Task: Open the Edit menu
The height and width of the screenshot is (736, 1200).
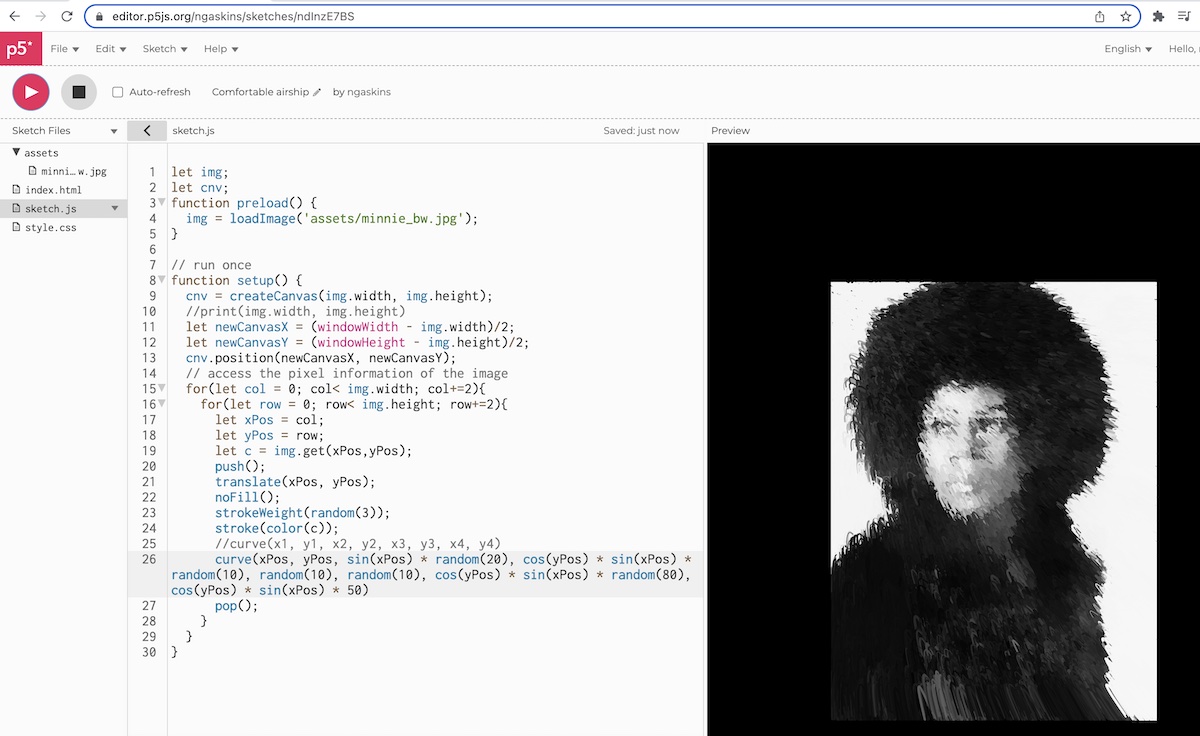Action: 110,48
